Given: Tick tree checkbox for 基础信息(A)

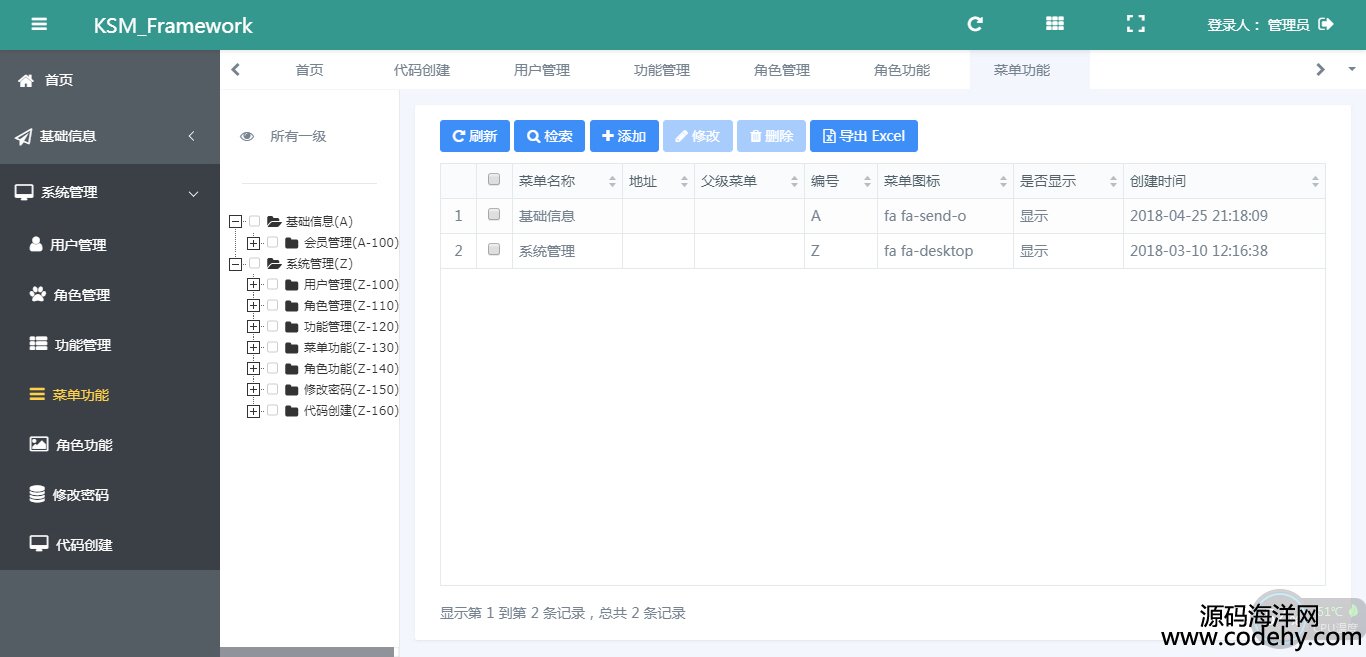Looking at the screenshot, I should click(254, 222).
